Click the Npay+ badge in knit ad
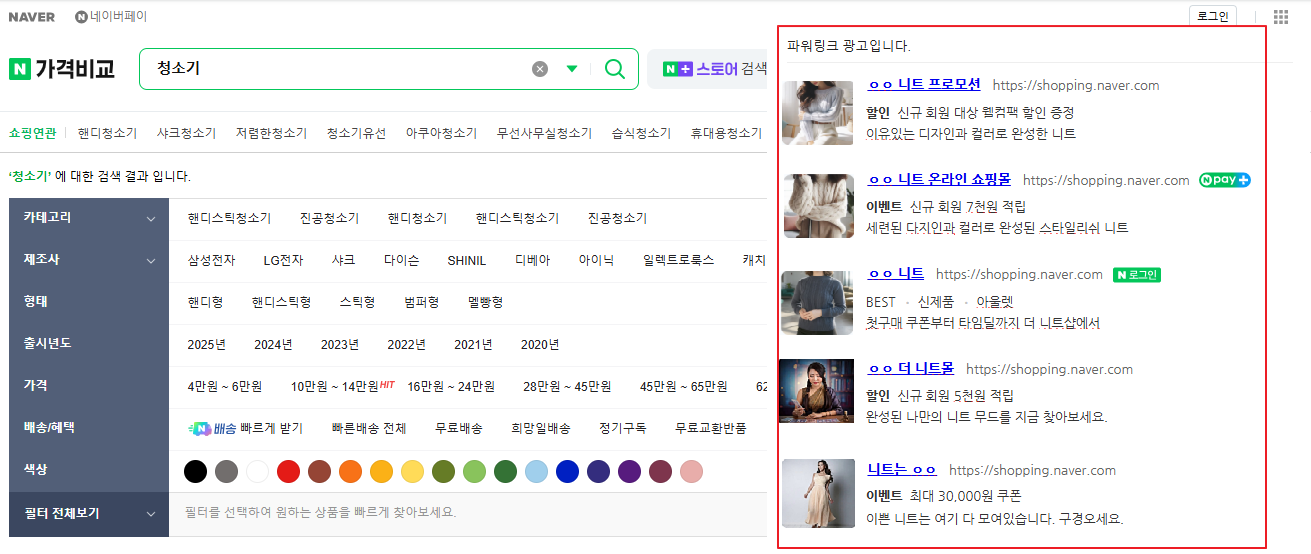1311x554 pixels. tap(1225, 181)
